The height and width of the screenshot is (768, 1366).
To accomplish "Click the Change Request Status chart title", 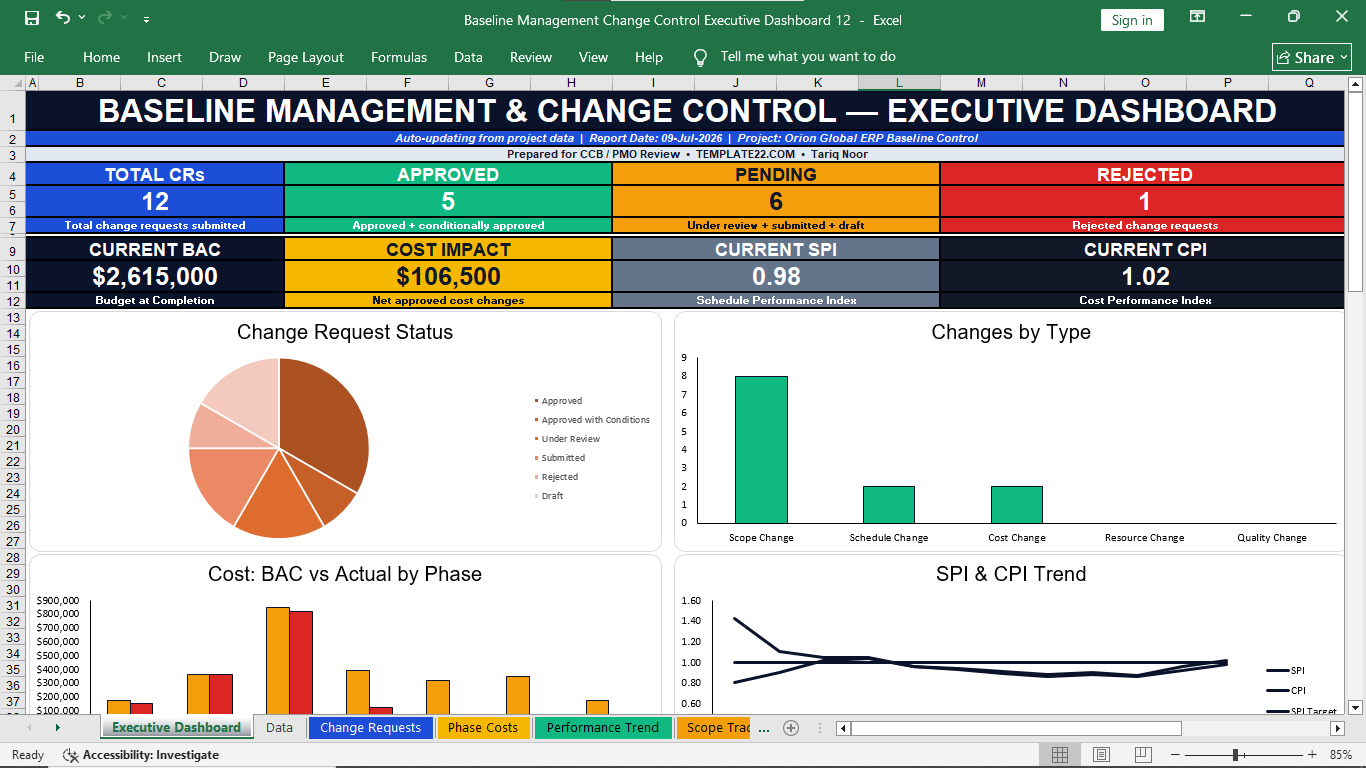I will pyautogui.click(x=345, y=332).
